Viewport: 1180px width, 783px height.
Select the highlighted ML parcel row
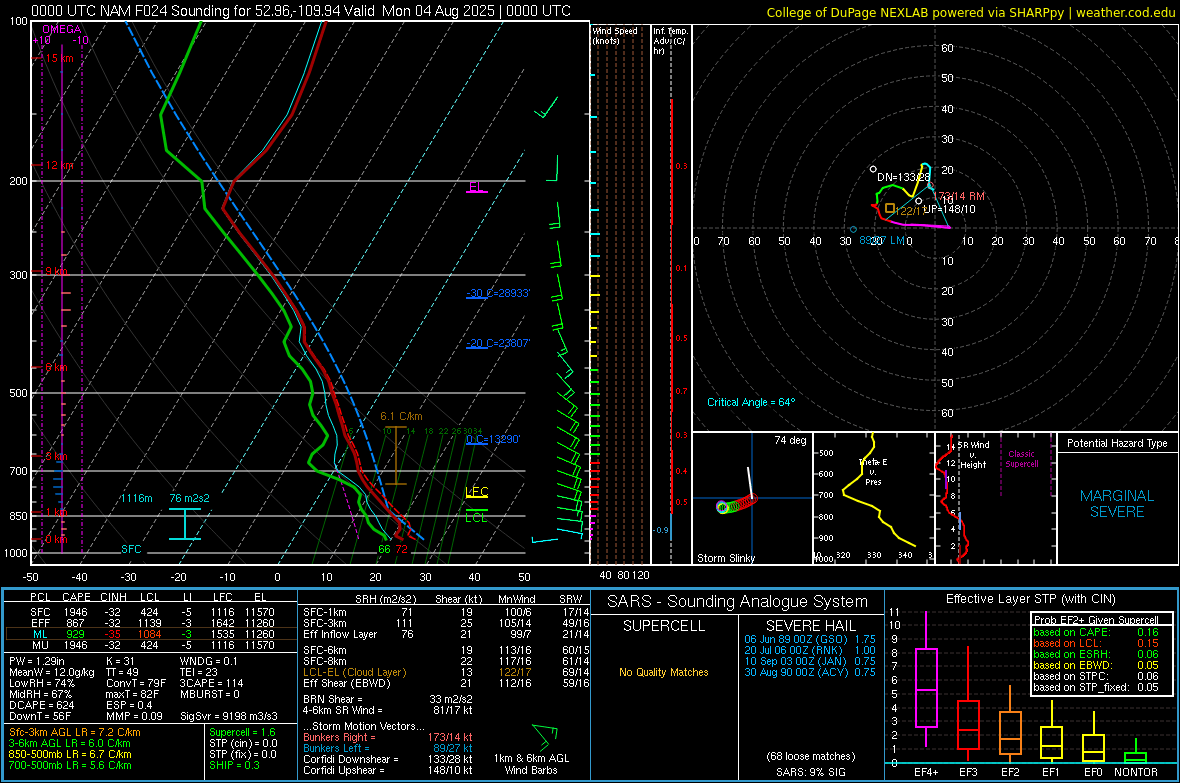tap(151, 634)
